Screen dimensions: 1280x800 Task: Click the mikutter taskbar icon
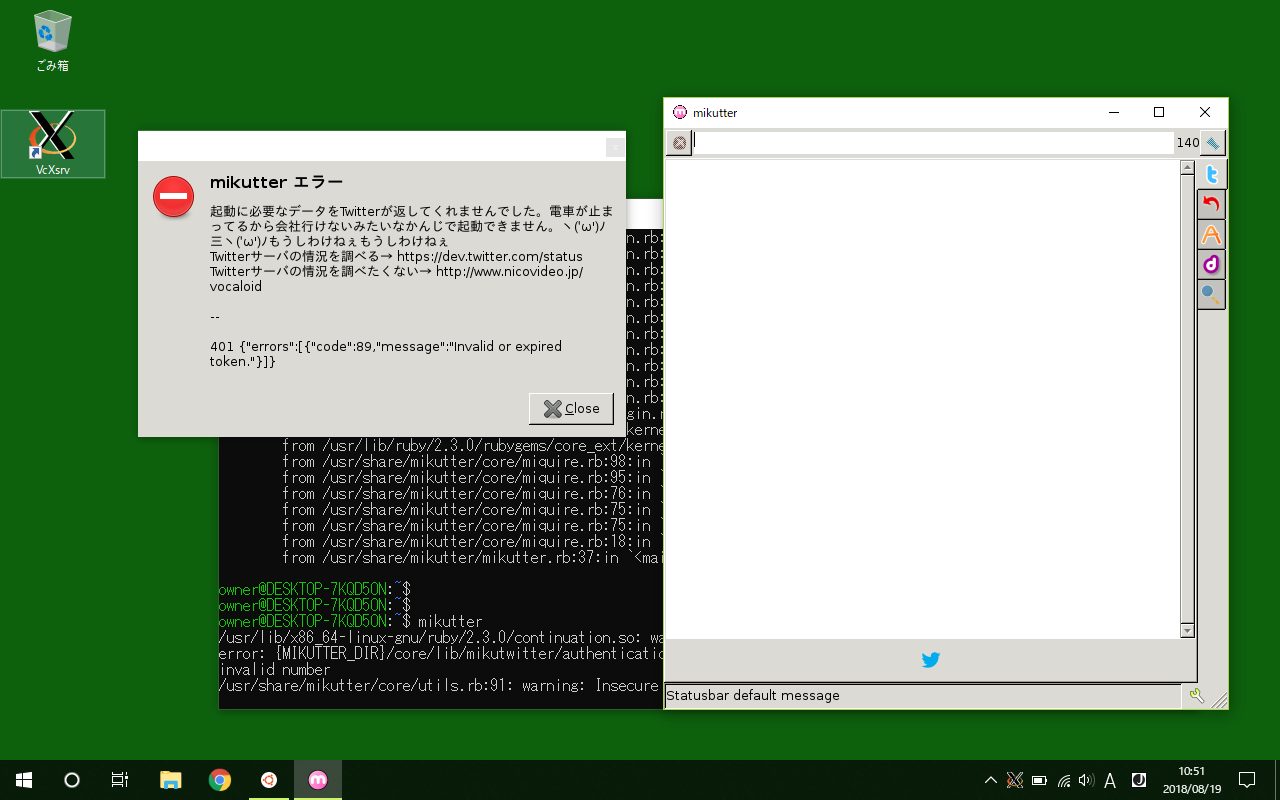point(318,780)
